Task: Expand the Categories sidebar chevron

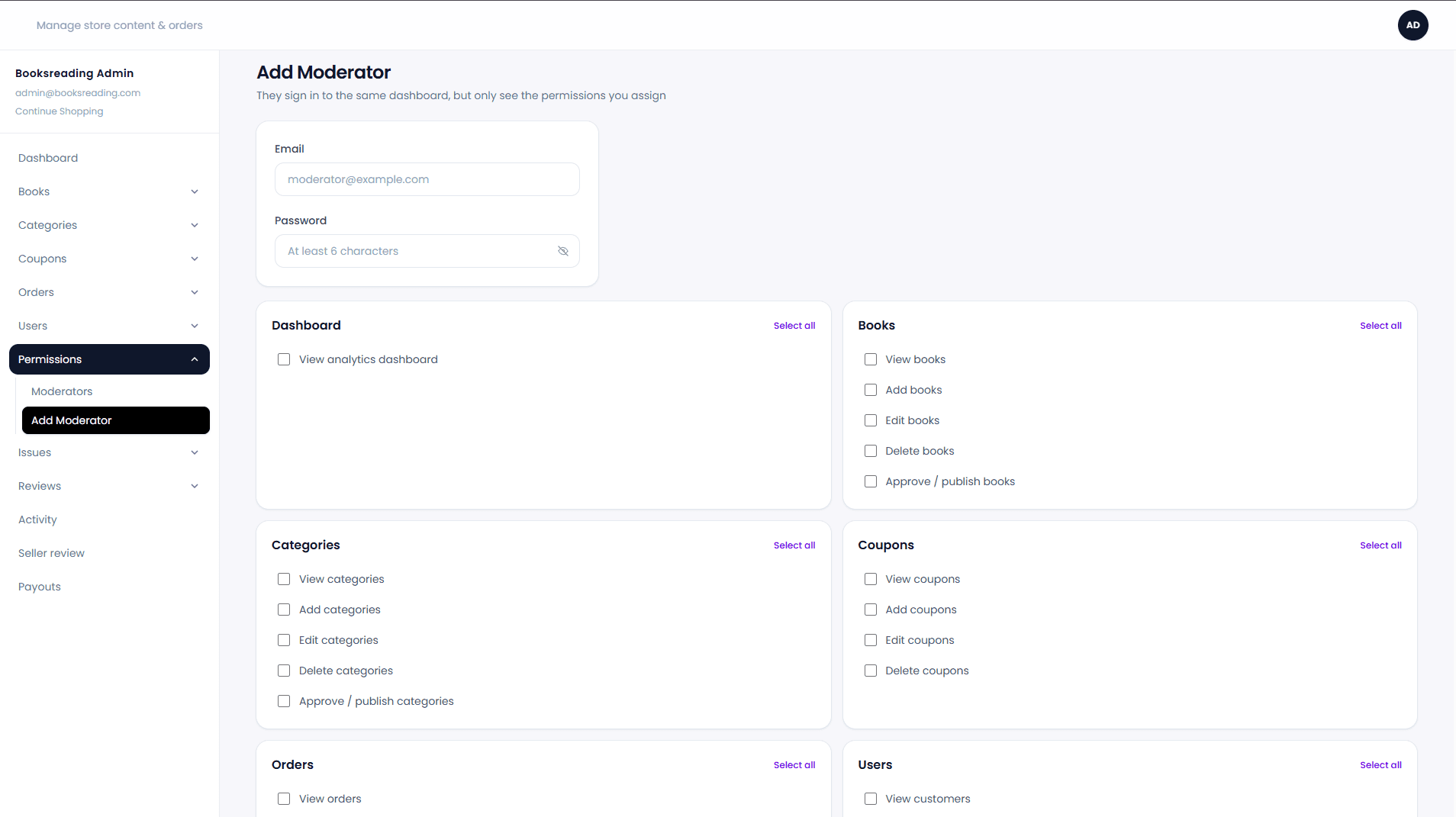Action: click(x=195, y=225)
